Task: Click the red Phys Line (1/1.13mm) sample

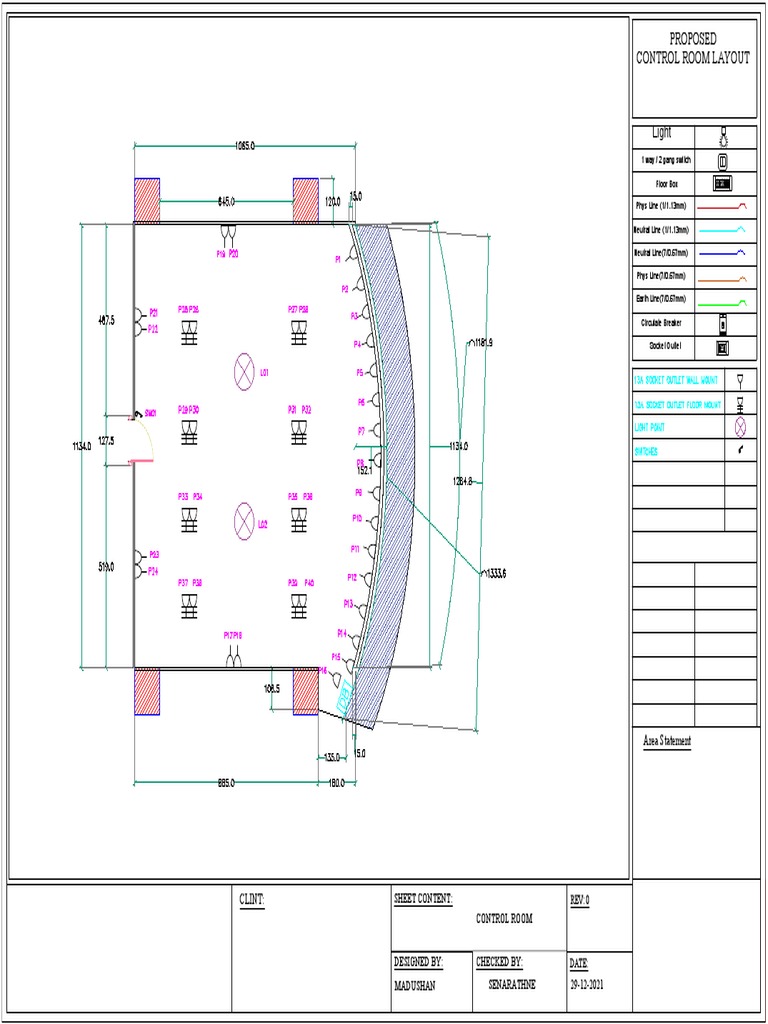Action: pyautogui.click(x=722, y=207)
